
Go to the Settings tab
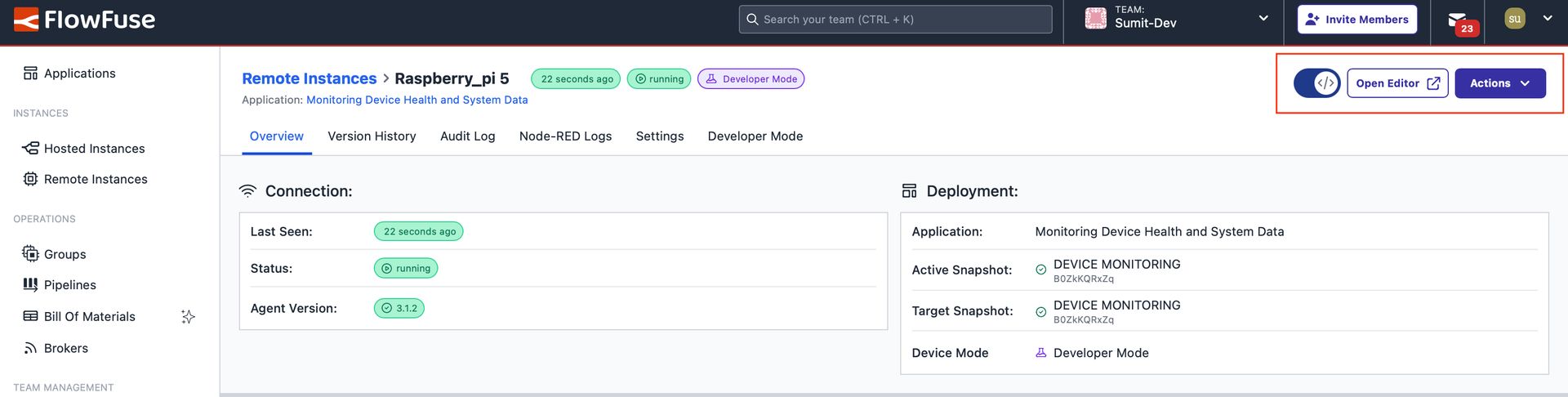coord(660,136)
